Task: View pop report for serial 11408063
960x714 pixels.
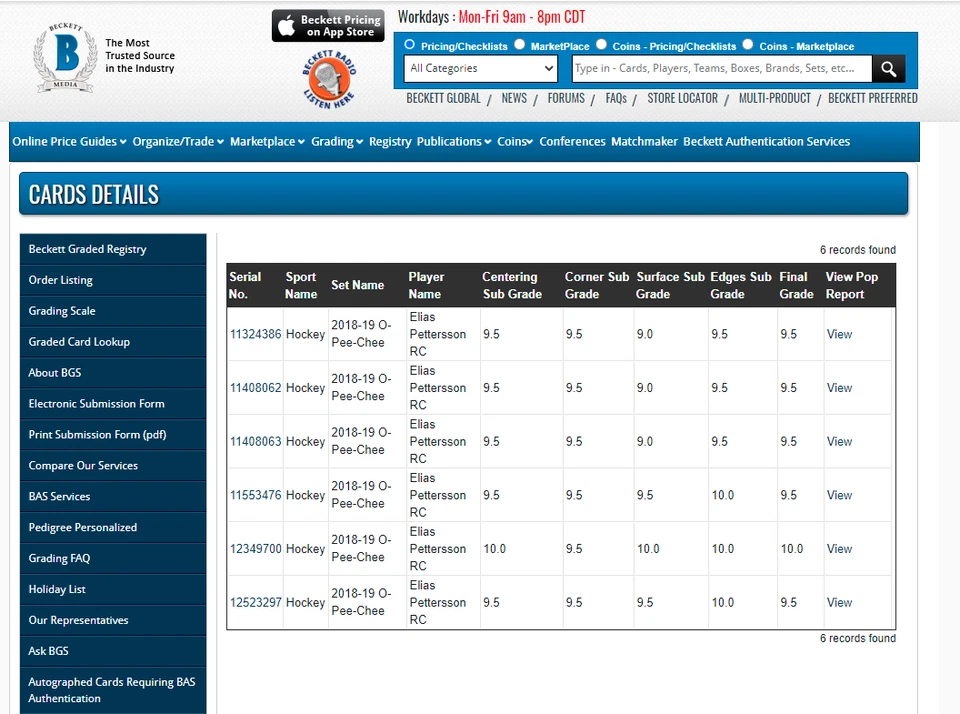Action: [x=839, y=442]
